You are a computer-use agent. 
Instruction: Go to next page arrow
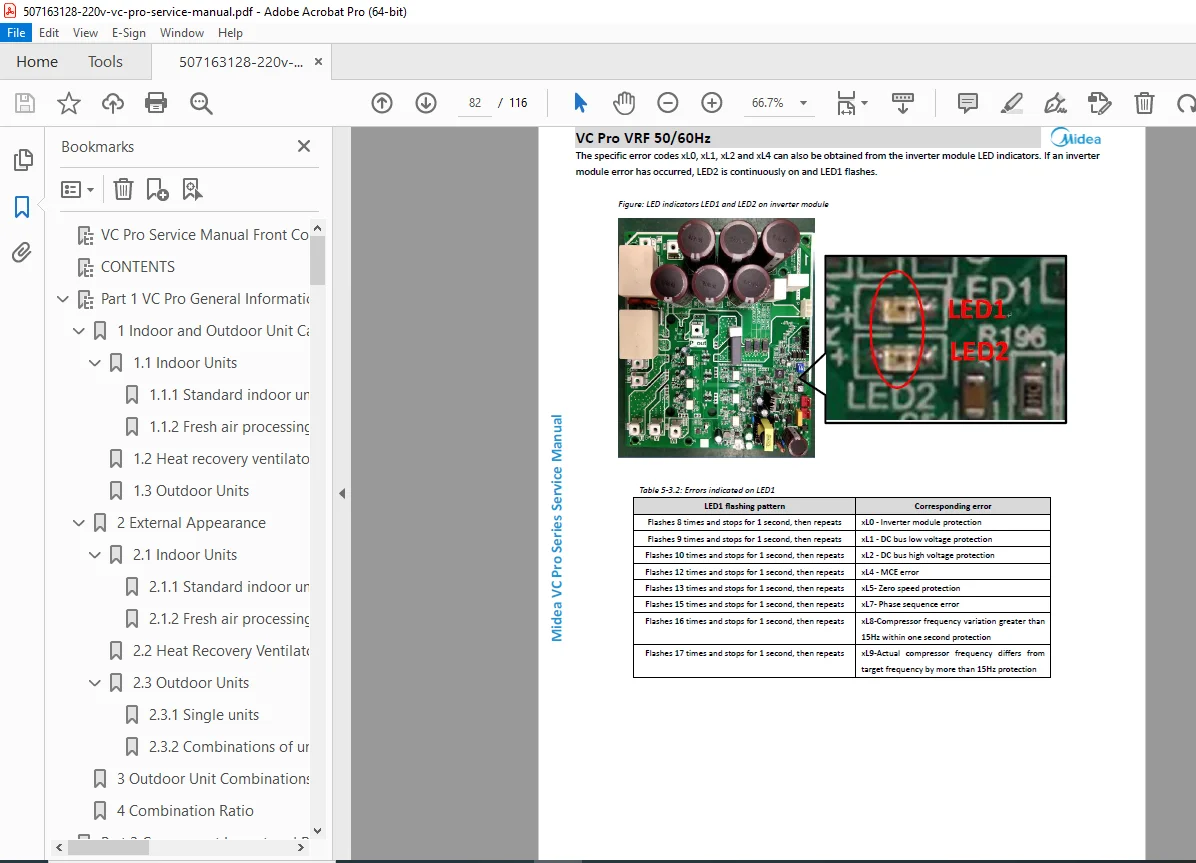click(426, 103)
